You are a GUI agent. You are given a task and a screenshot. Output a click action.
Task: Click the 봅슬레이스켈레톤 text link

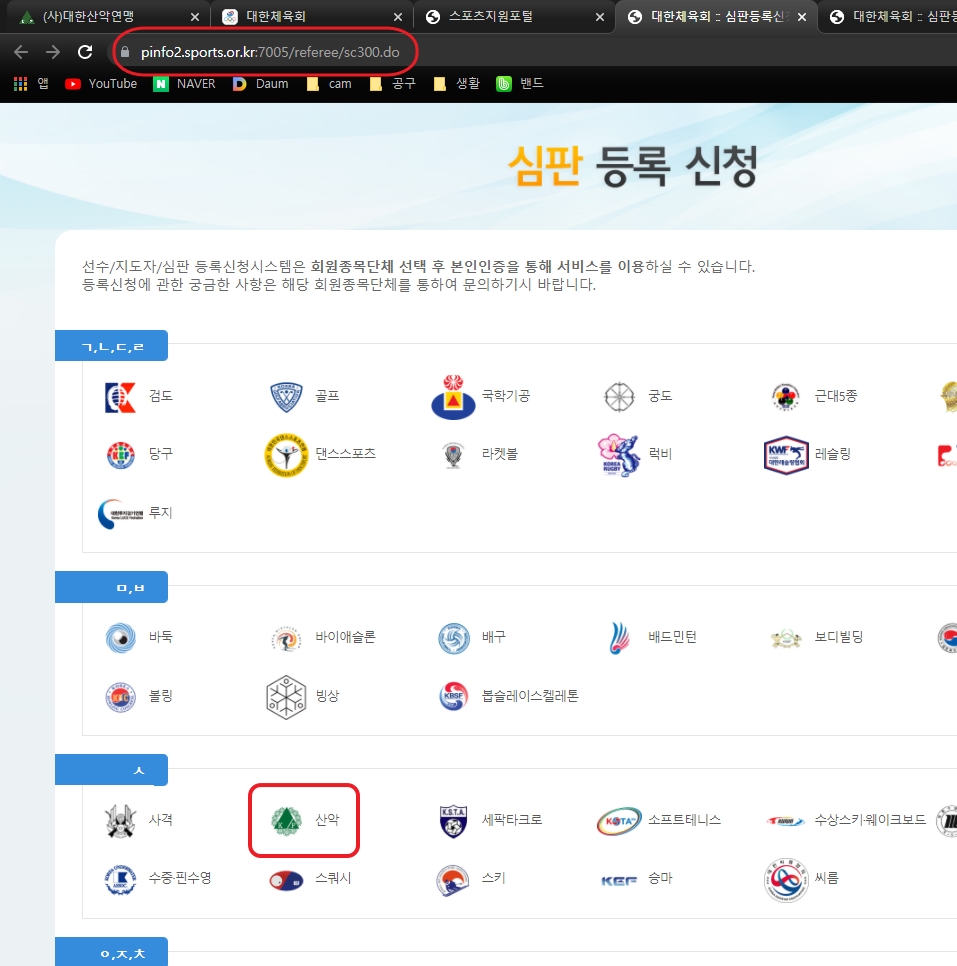[x=530, y=697]
